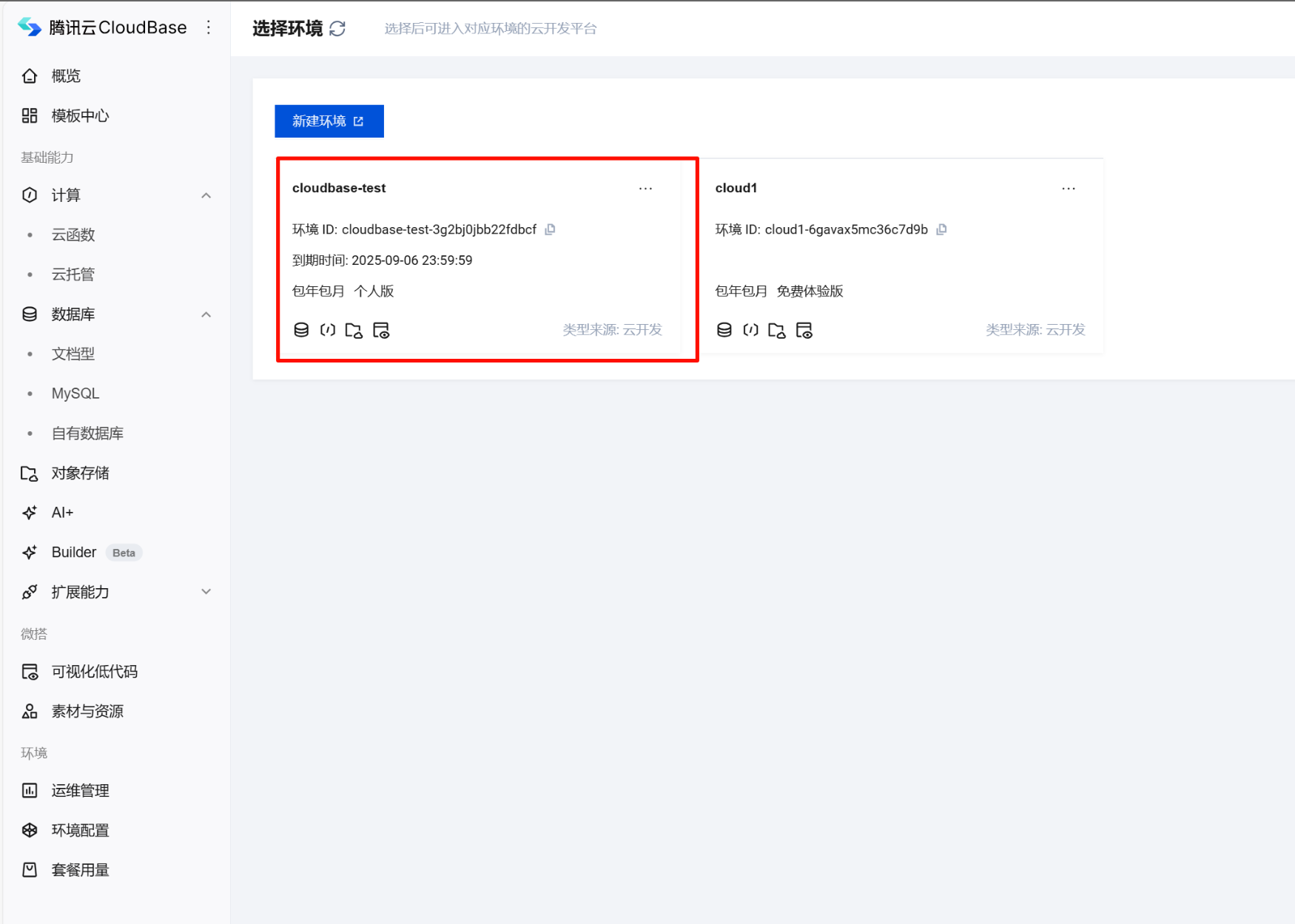Open the CloudBase vertical ellipsis menu
This screenshot has height=924, width=1295.
tap(209, 27)
